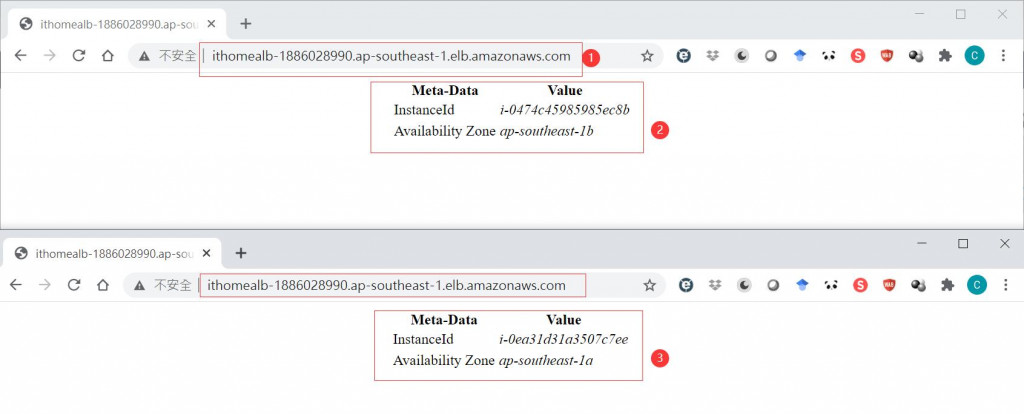Open the Extensions puzzle menu in upper window
The width and height of the screenshot is (1024, 414).
tap(945, 56)
